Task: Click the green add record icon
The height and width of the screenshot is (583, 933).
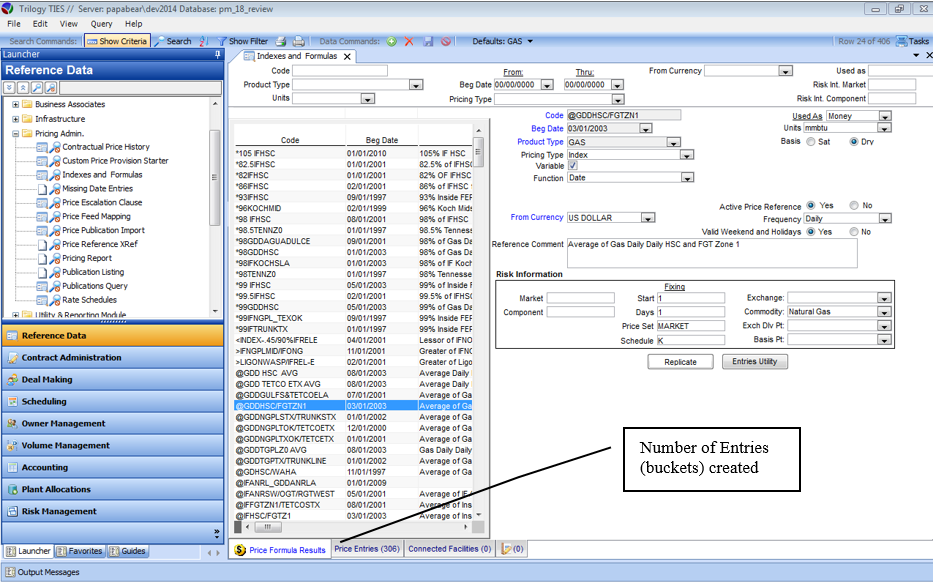Action: (392, 41)
